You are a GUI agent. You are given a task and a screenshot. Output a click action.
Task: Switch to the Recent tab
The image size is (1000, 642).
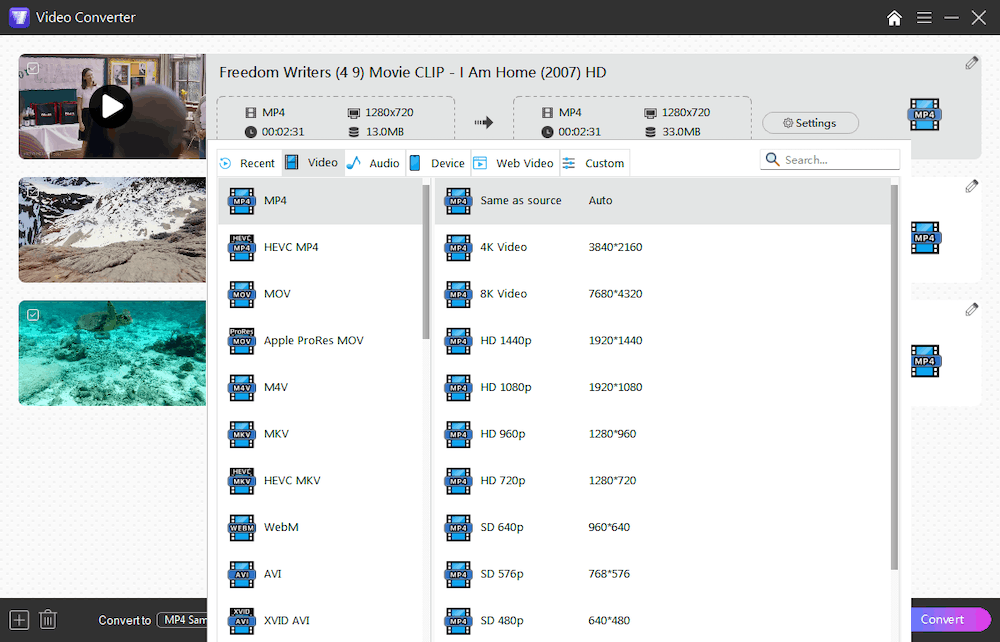pyautogui.click(x=247, y=163)
